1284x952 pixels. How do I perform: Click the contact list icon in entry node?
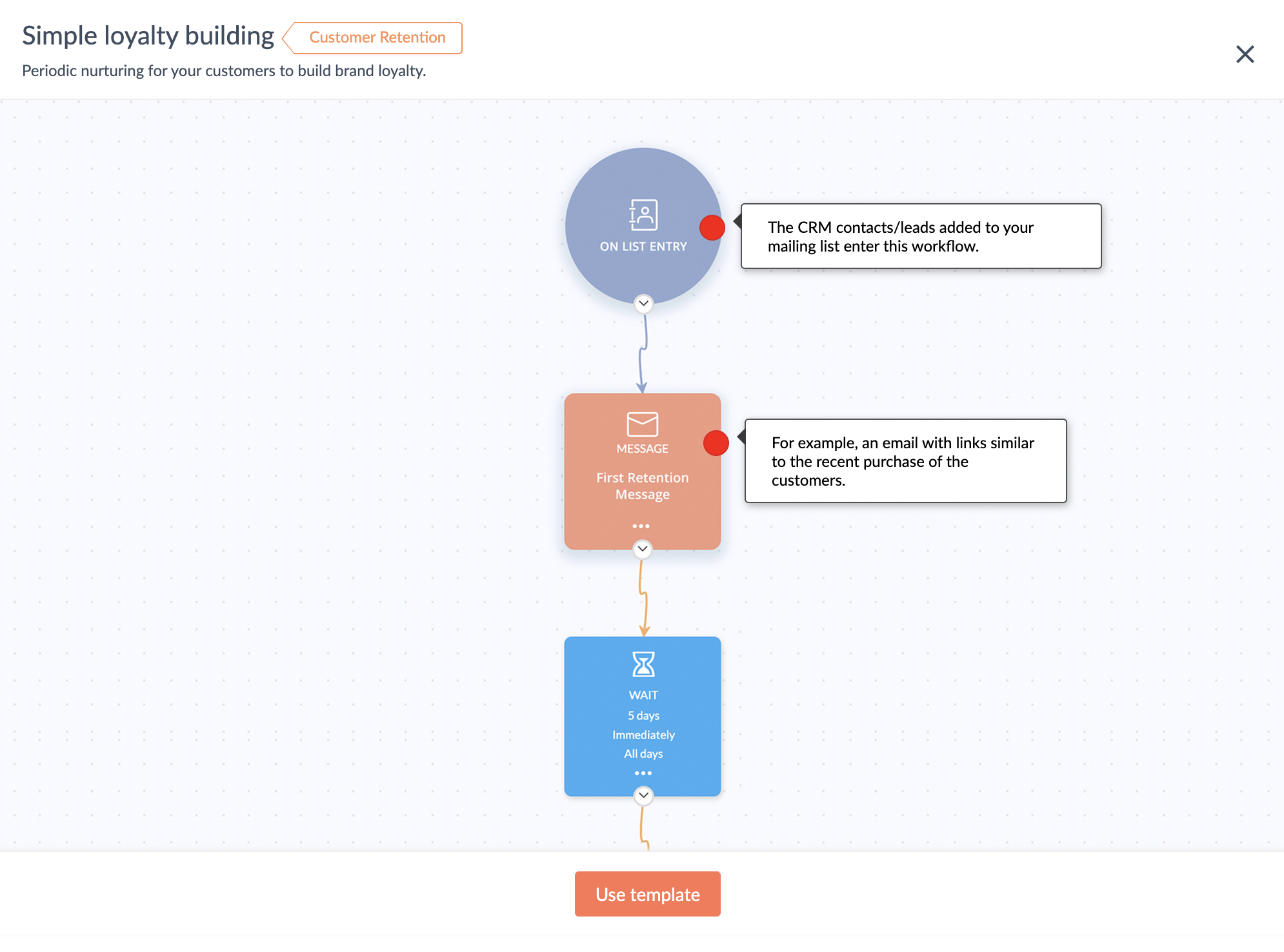click(643, 215)
